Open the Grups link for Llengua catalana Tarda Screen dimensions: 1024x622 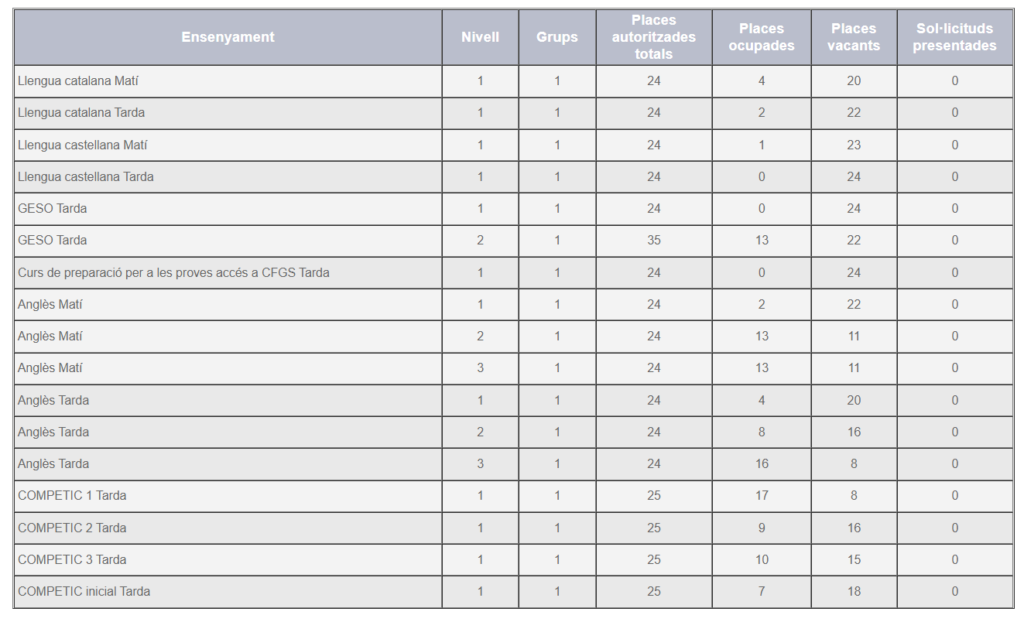click(x=557, y=113)
